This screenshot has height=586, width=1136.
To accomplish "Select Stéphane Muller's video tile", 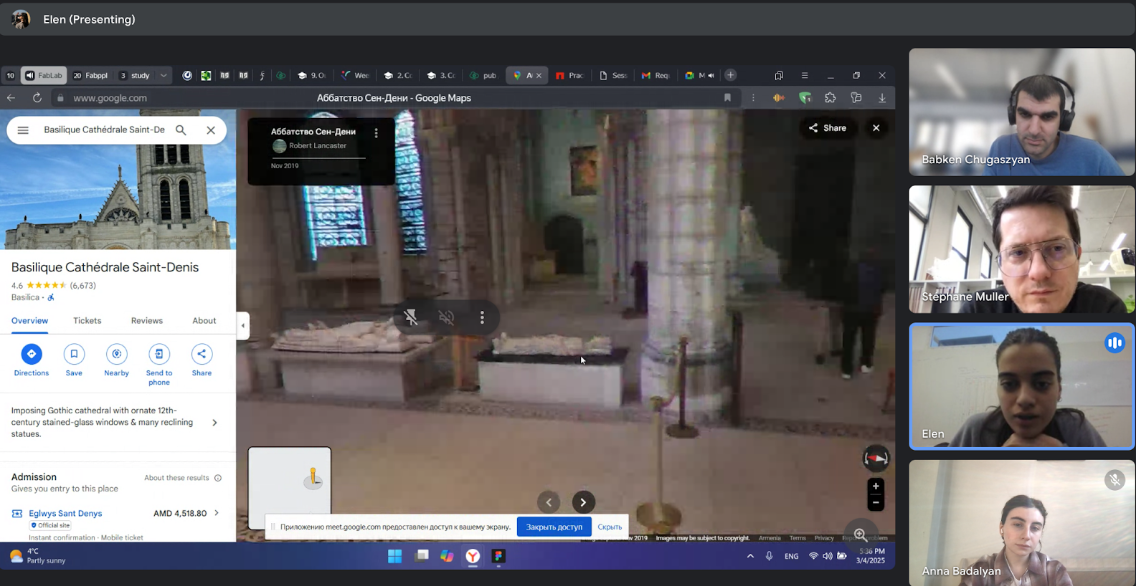I will [1022, 249].
